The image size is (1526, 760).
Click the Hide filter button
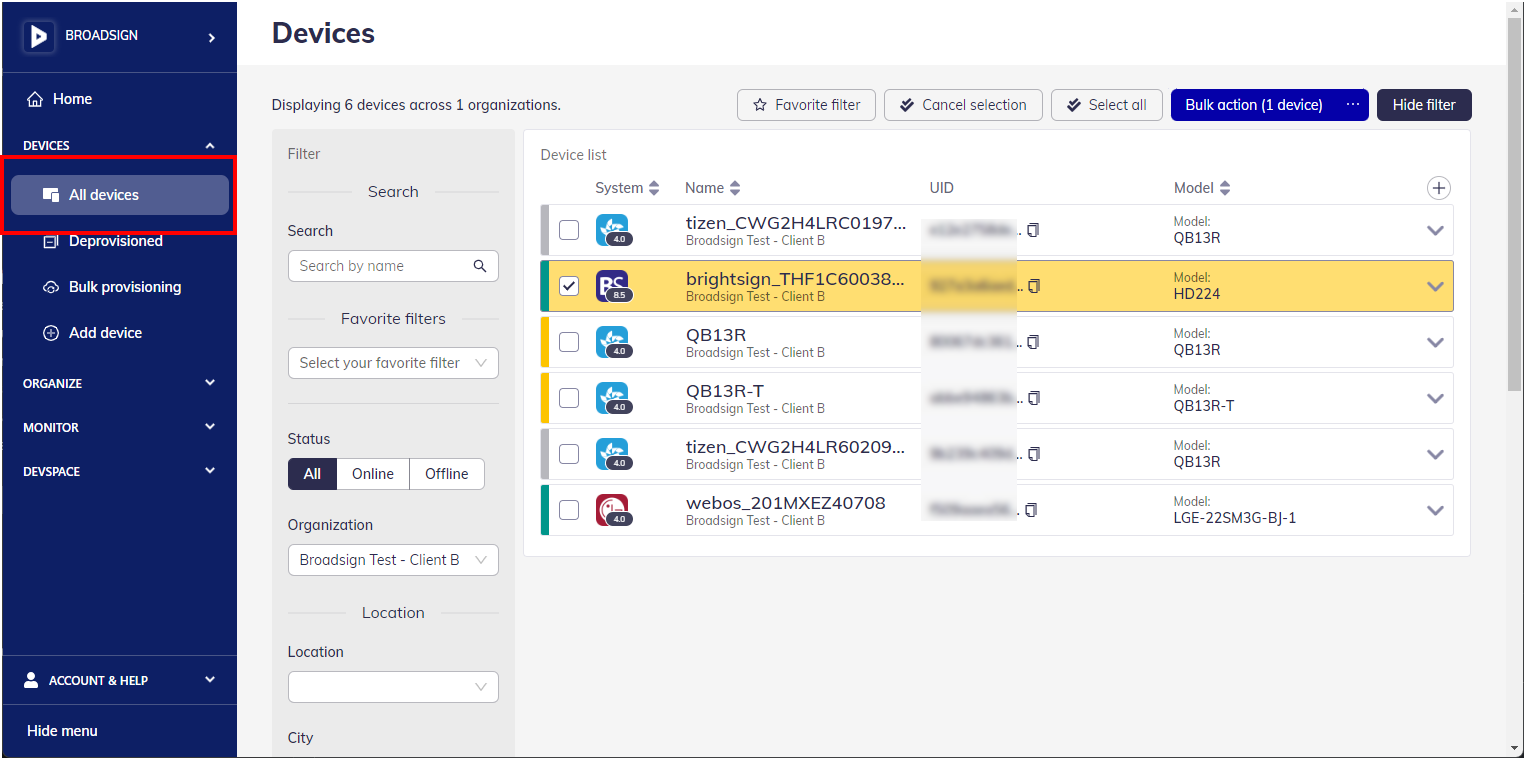point(1424,105)
